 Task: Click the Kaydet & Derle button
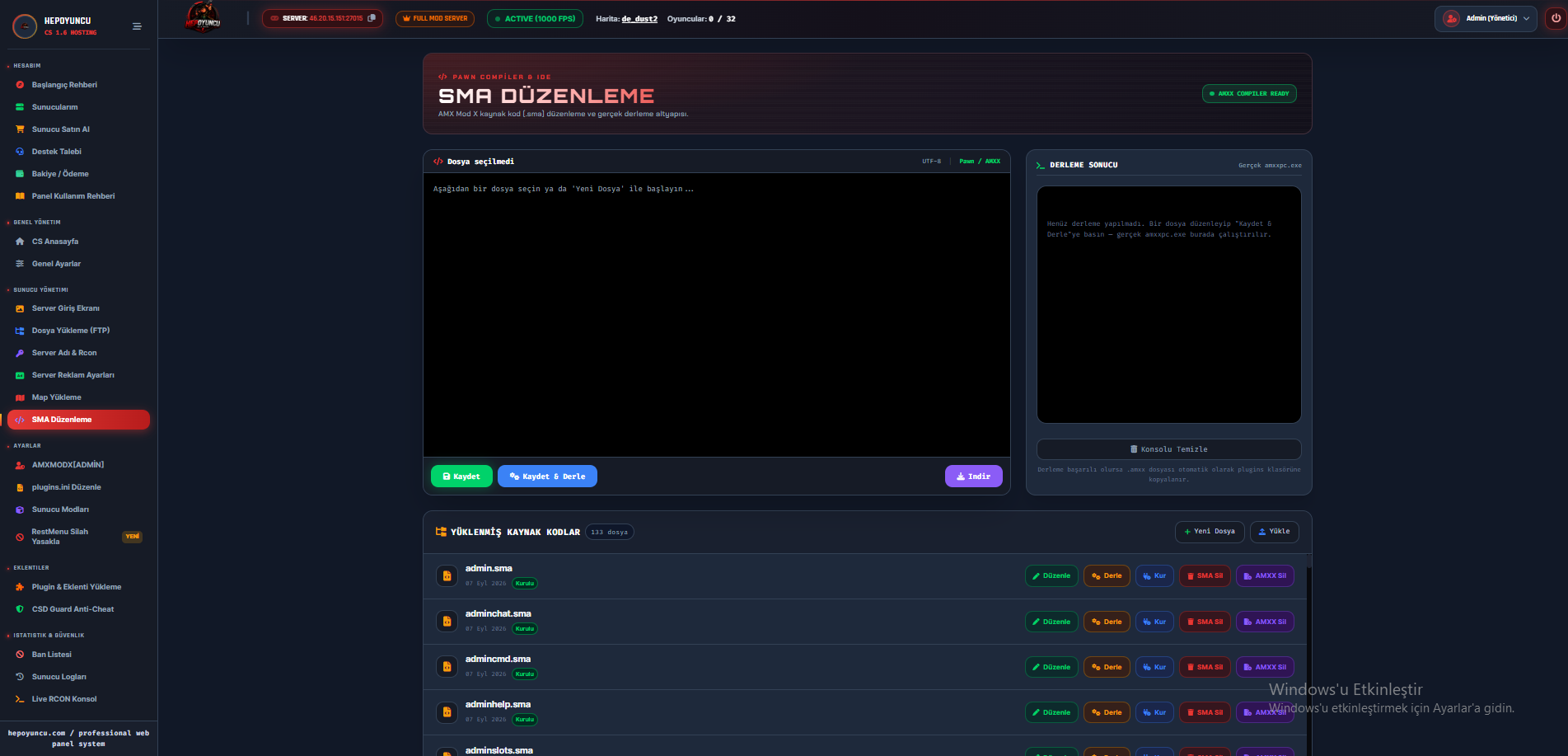click(x=547, y=477)
